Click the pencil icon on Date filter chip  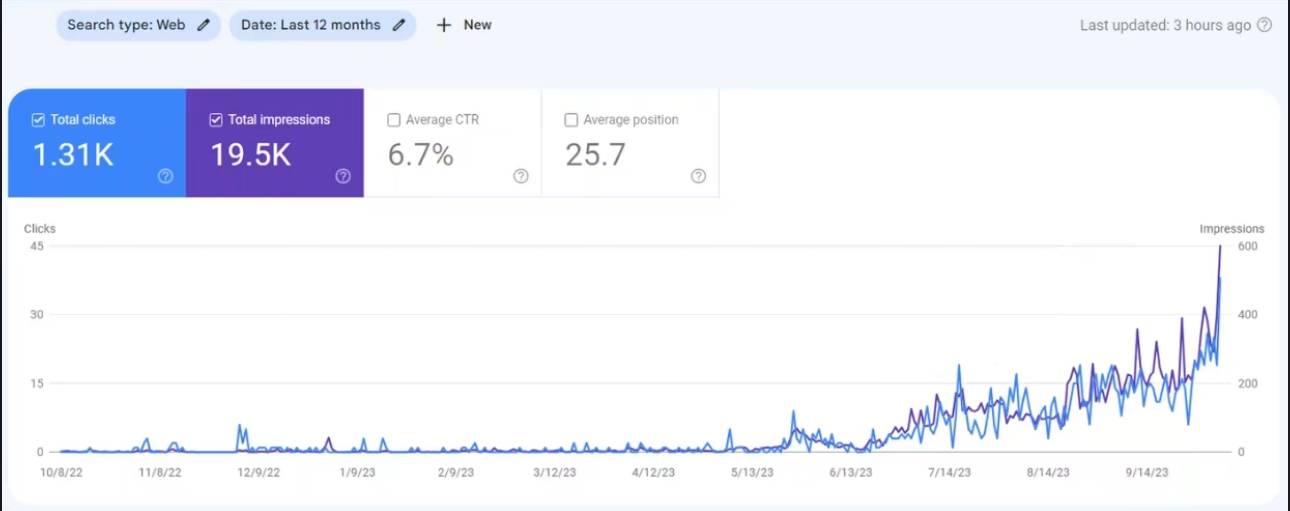398,25
